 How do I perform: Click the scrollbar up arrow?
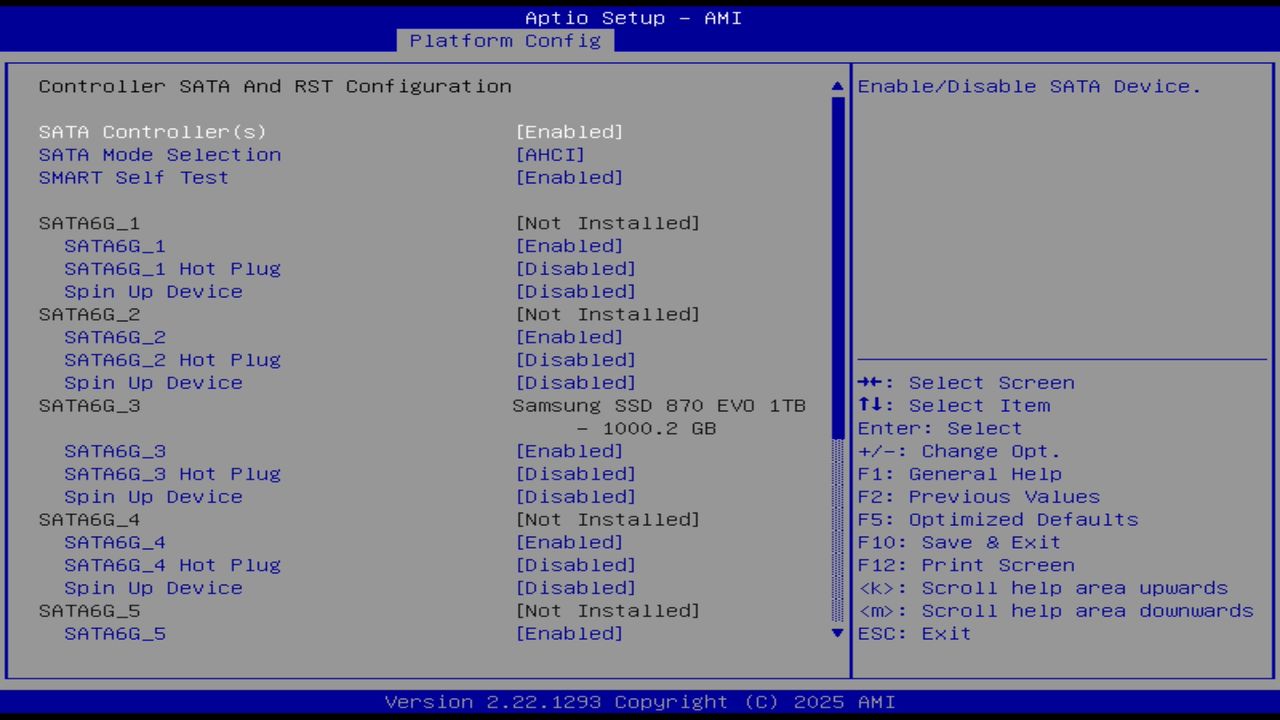(x=836, y=86)
